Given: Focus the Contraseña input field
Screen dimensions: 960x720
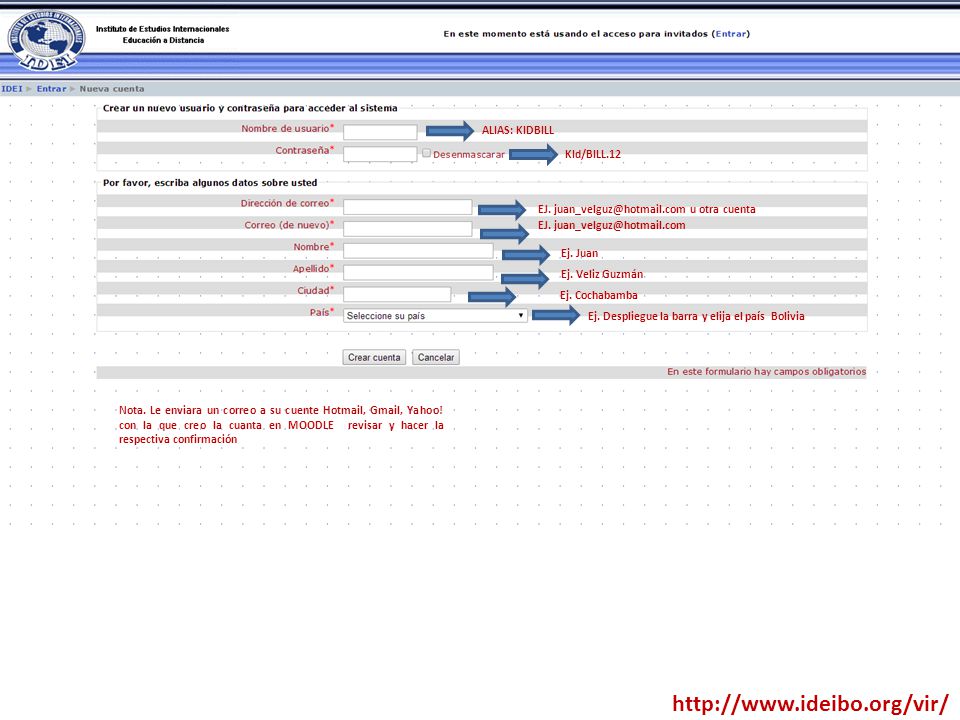Looking at the screenshot, I should [380, 154].
